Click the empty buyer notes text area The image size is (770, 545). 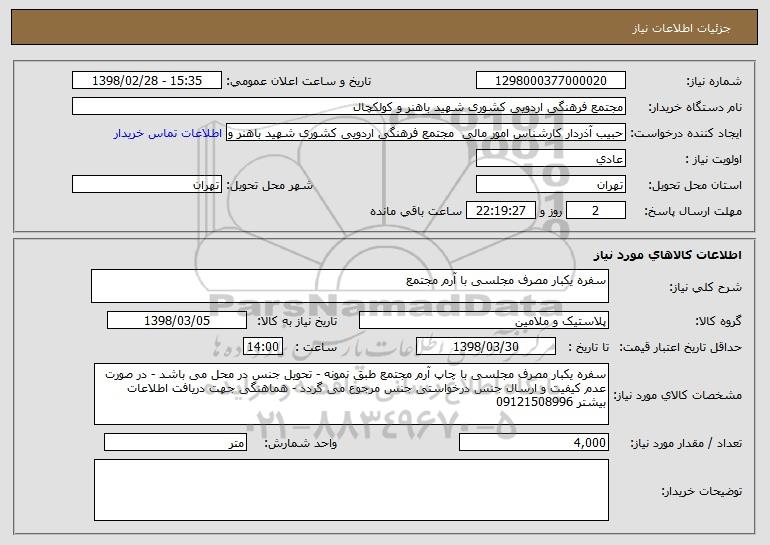(x=351, y=490)
